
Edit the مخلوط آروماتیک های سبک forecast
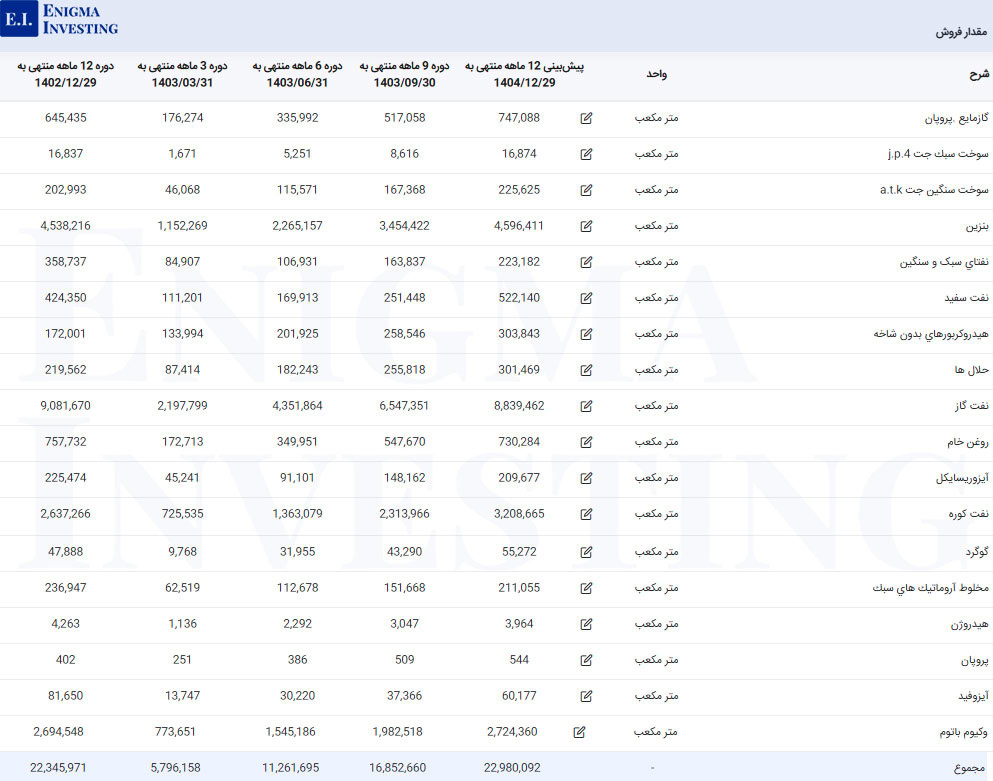coord(586,588)
